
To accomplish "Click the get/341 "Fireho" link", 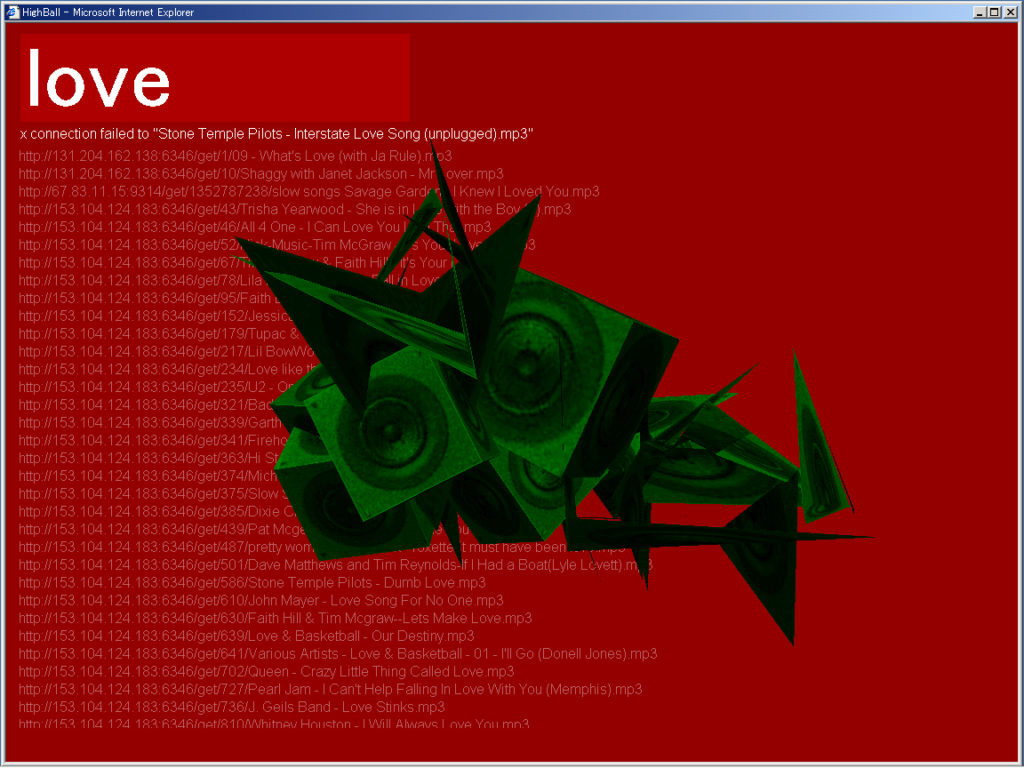I will click(x=153, y=440).
